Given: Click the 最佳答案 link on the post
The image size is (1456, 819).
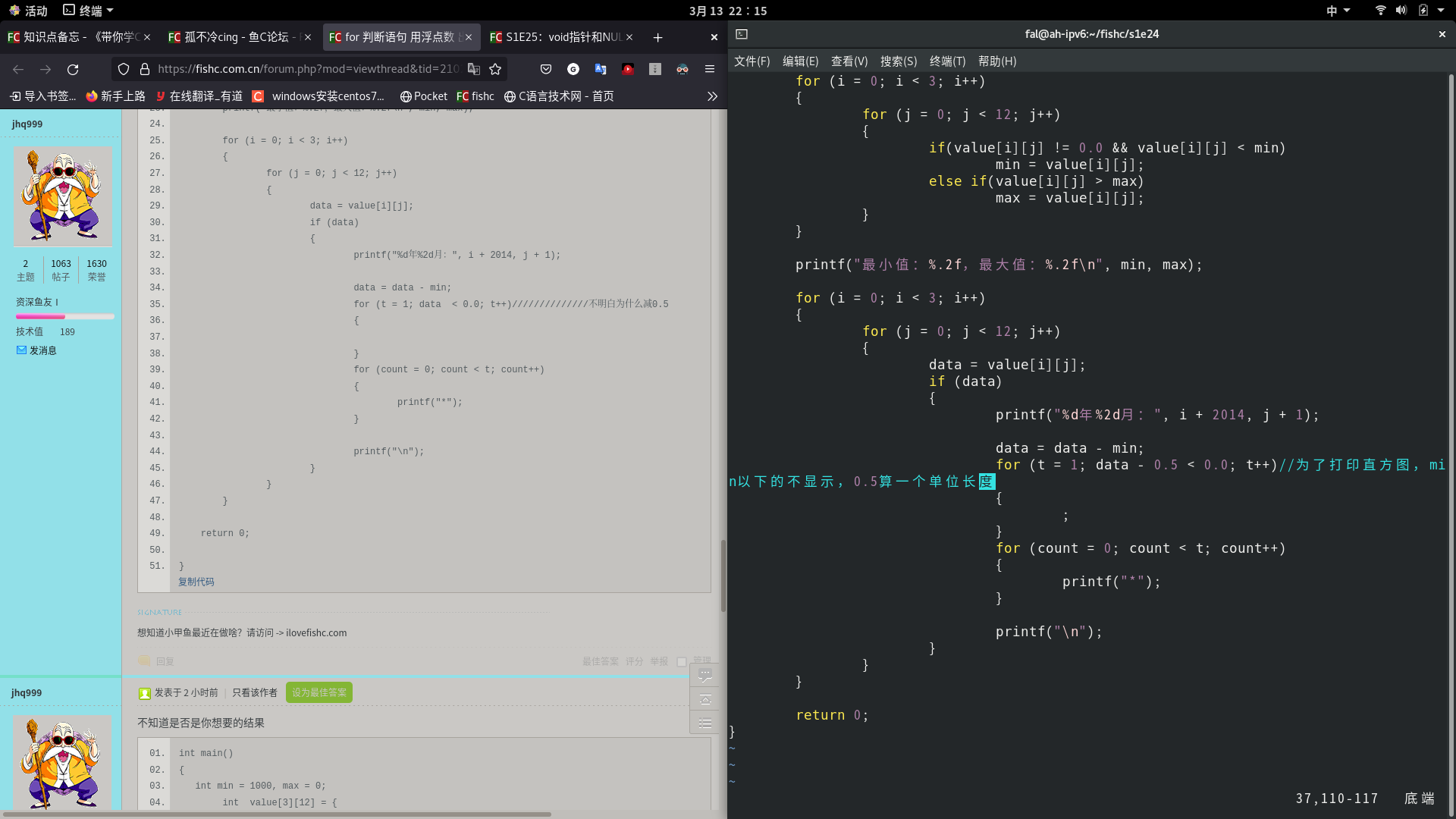Looking at the screenshot, I should pyautogui.click(x=601, y=661).
